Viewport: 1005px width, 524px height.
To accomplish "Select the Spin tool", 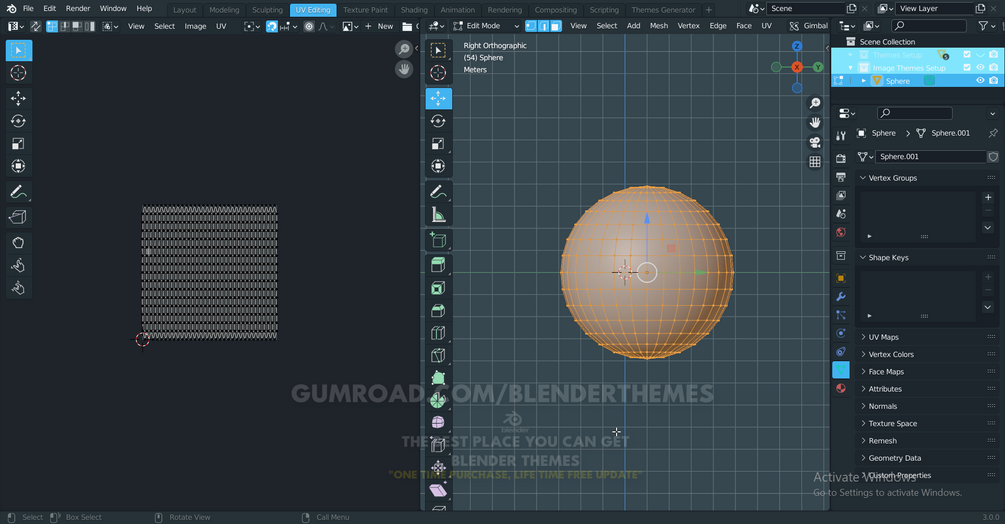I will 438,400.
